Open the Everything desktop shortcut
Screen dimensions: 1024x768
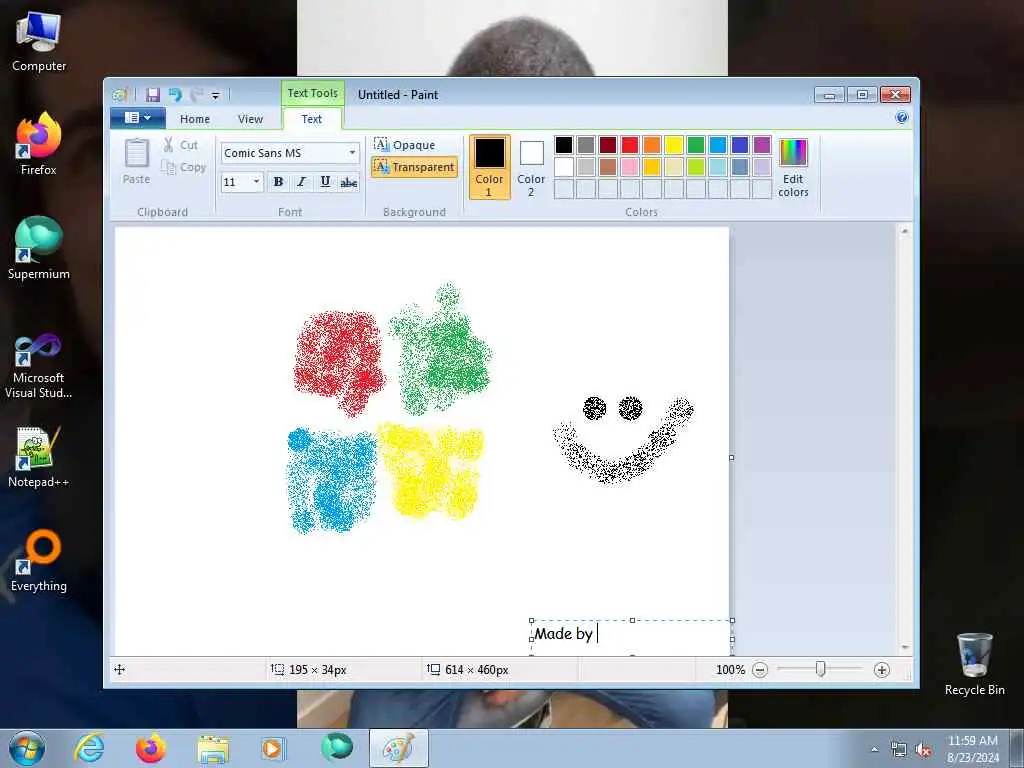(39, 560)
